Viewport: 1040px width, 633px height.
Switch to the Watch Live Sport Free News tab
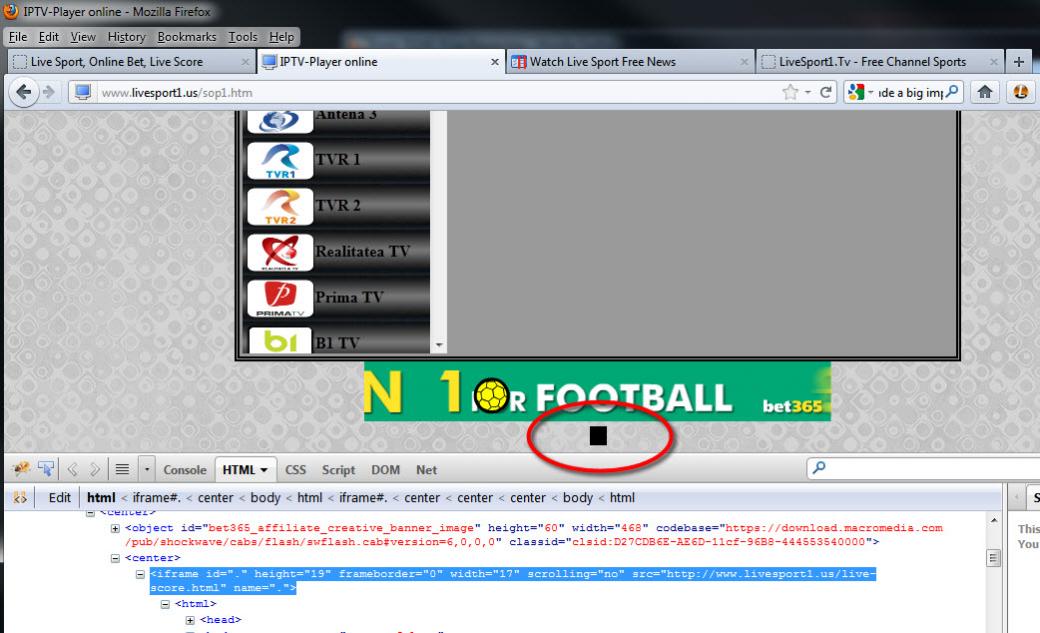[x=630, y=62]
